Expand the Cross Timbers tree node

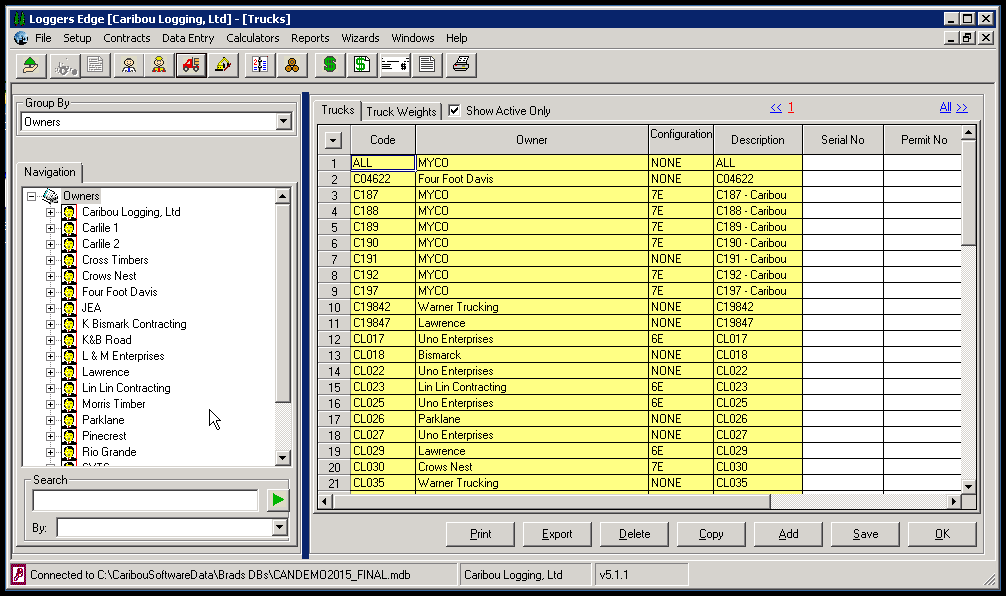tap(50, 260)
